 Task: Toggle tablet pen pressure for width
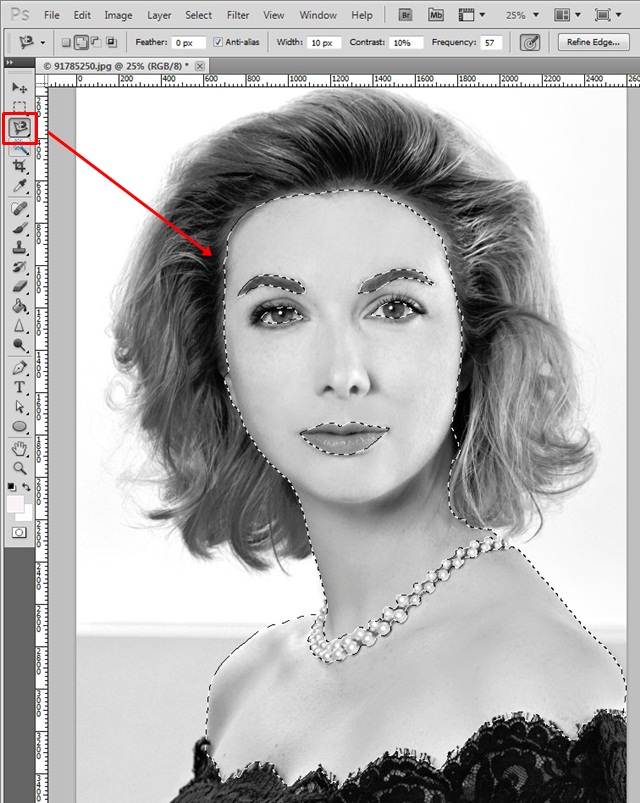coord(531,43)
